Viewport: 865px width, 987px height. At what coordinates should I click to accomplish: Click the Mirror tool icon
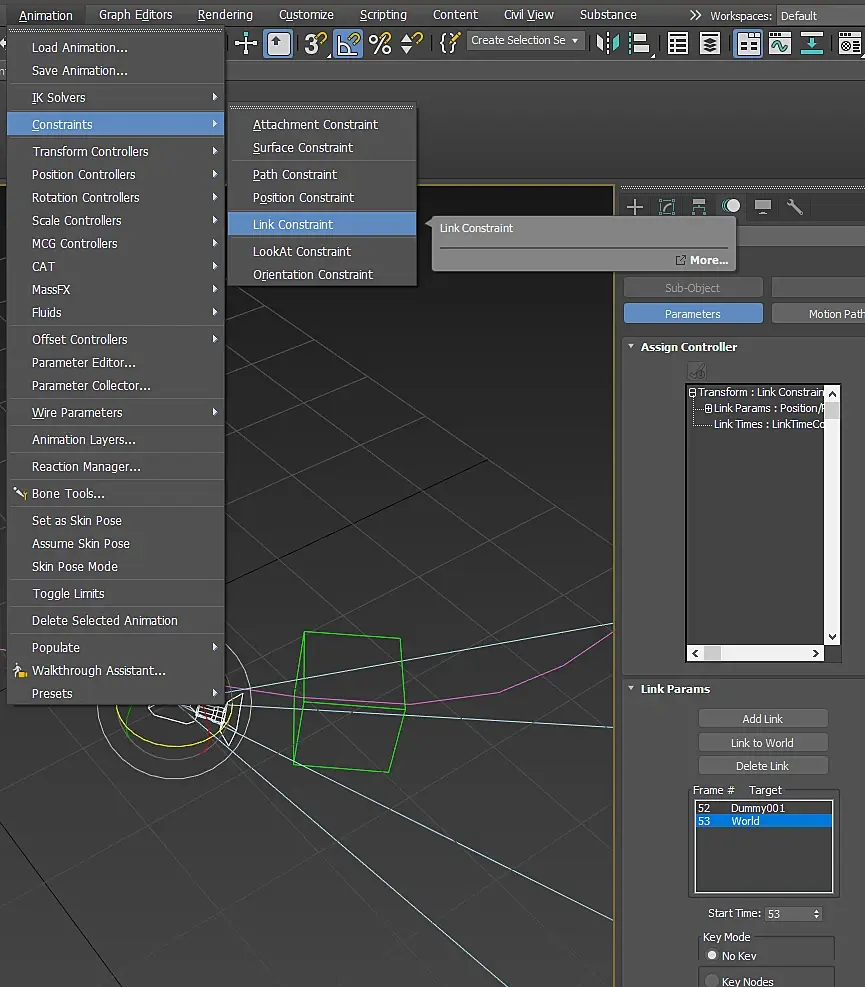click(606, 43)
